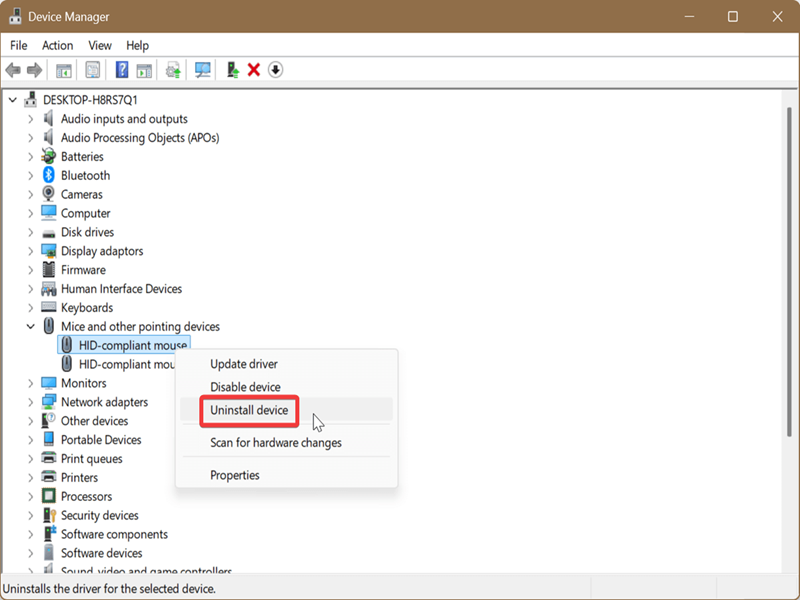This screenshot has height=600, width=800.
Task: Expand the Portable Devices chevron
Action: [31, 440]
